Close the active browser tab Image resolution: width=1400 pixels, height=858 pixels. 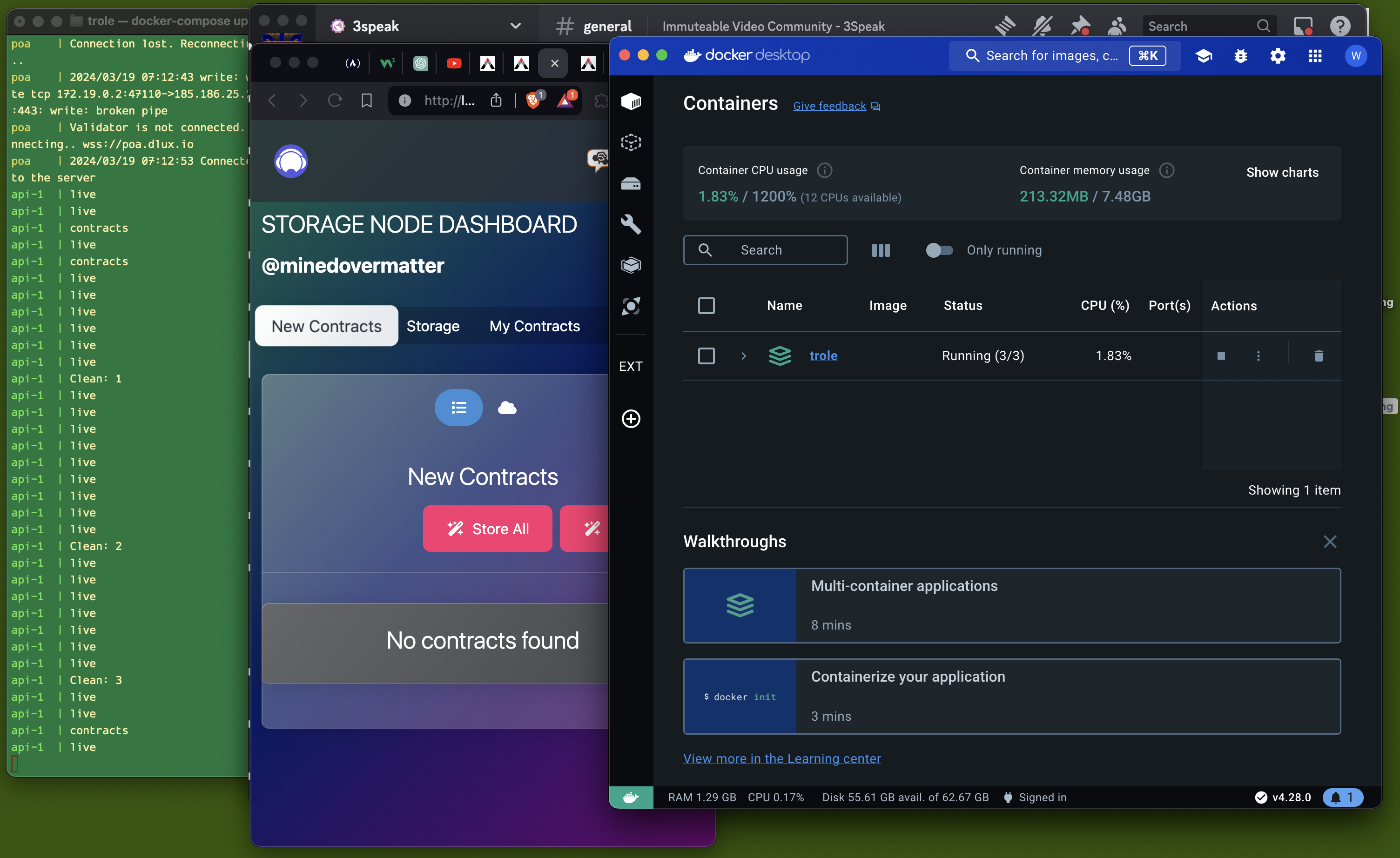point(554,63)
